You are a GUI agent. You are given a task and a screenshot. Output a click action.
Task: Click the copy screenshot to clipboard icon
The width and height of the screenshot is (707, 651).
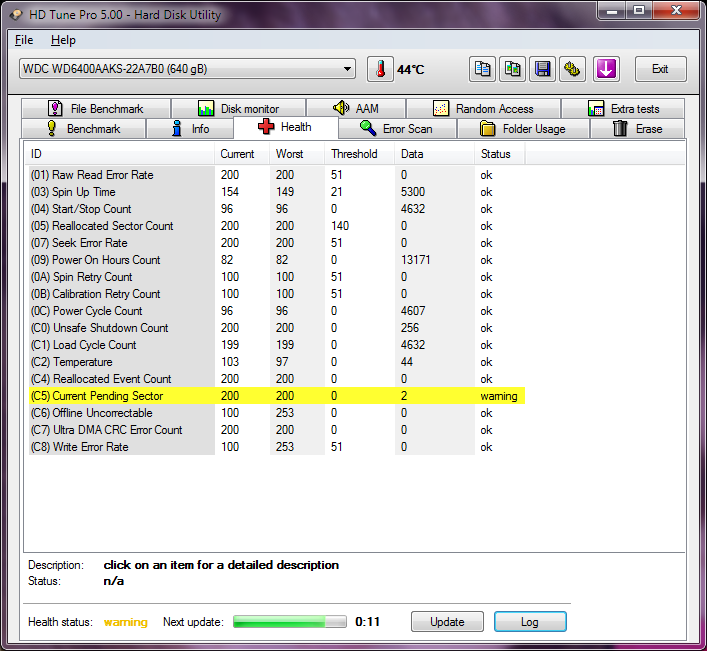pos(512,69)
